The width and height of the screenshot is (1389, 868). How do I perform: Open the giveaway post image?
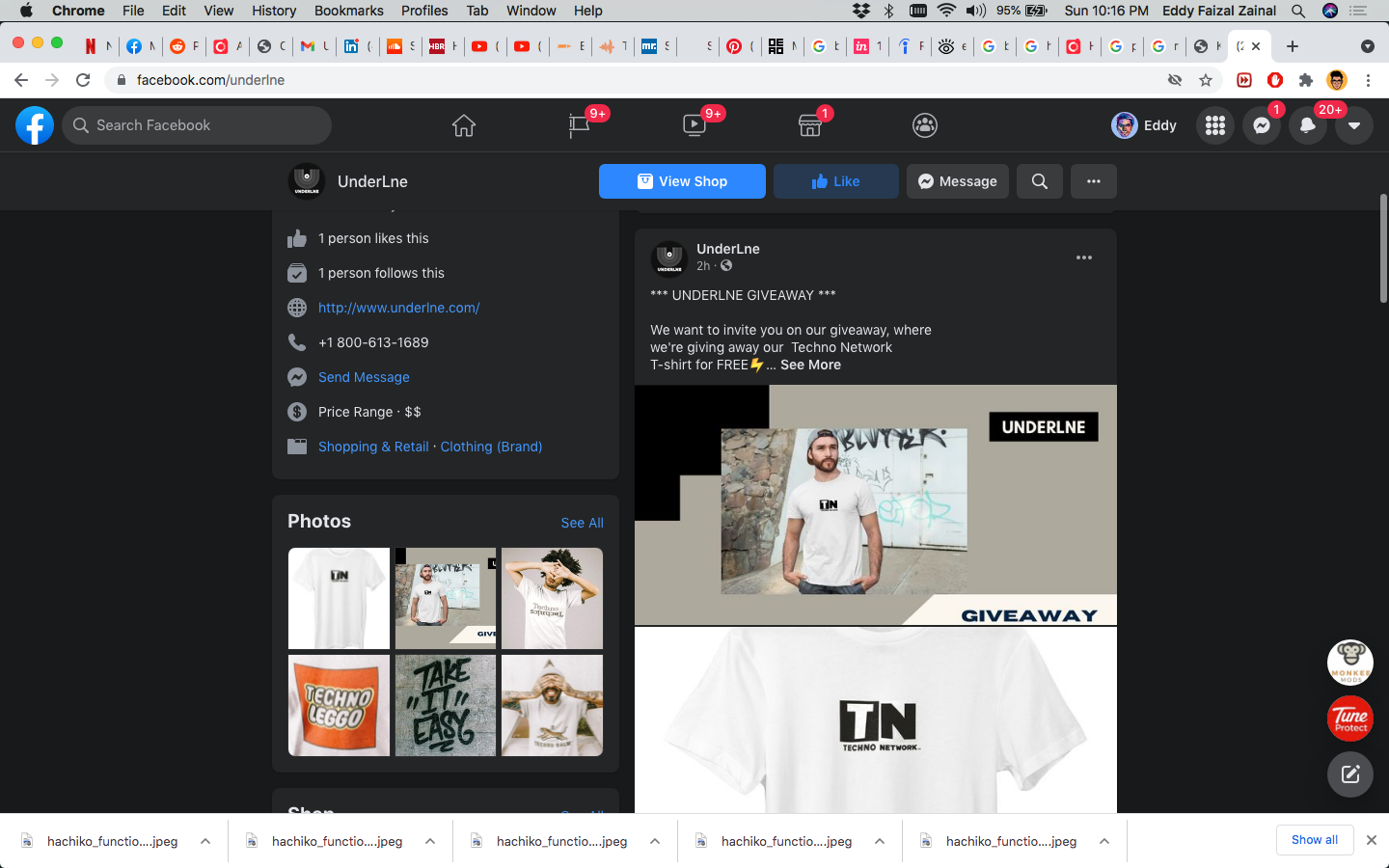click(876, 505)
